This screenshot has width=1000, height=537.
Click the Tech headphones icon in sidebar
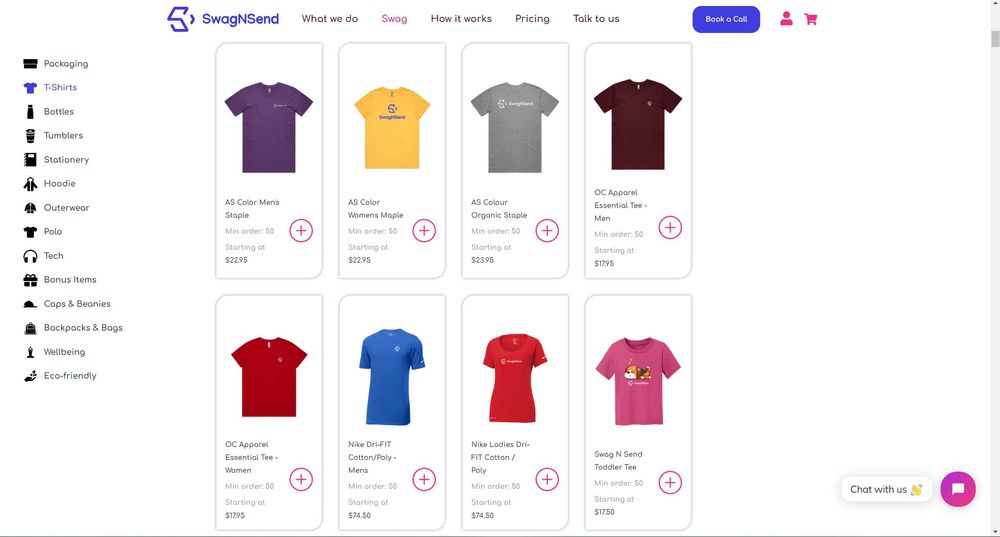click(x=30, y=256)
